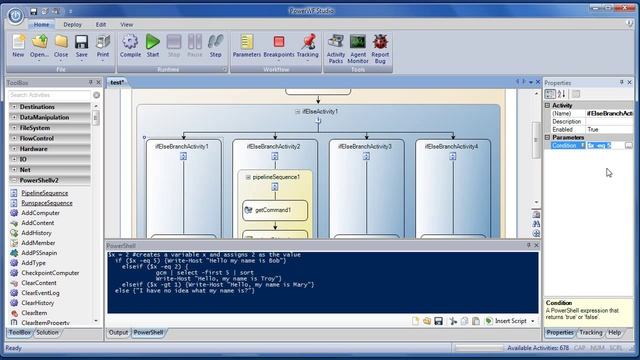Launch Agent Monitor tool
The width and height of the screenshot is (640, 360).
pos(358,49)
